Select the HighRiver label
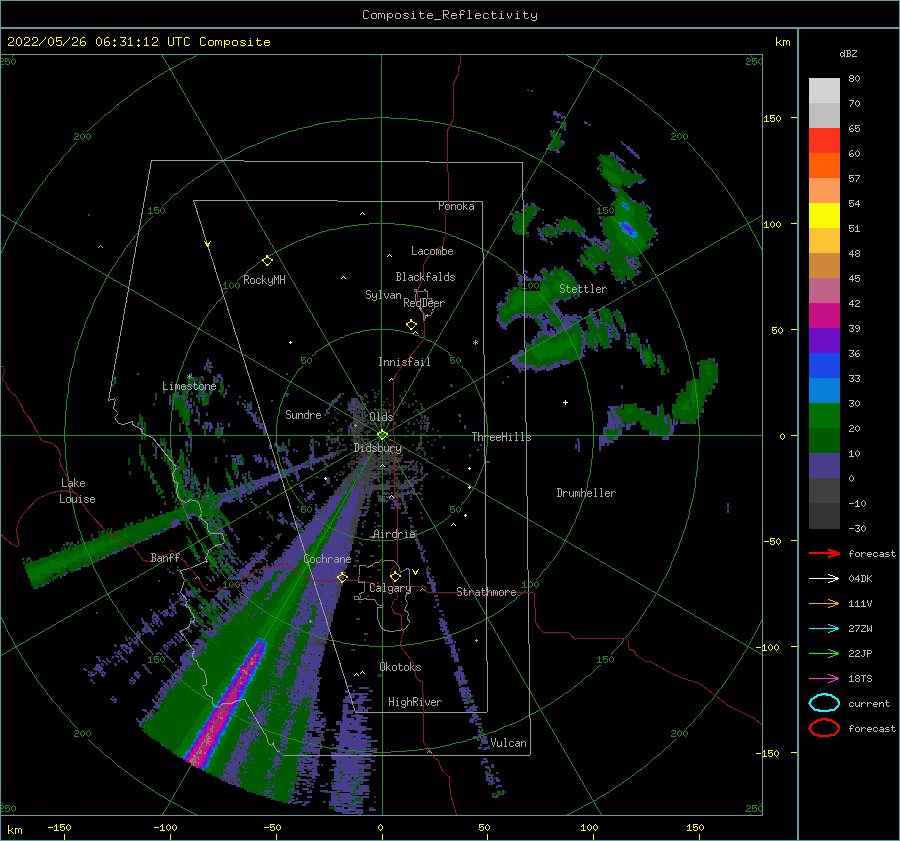 click(x=415, y=703)
